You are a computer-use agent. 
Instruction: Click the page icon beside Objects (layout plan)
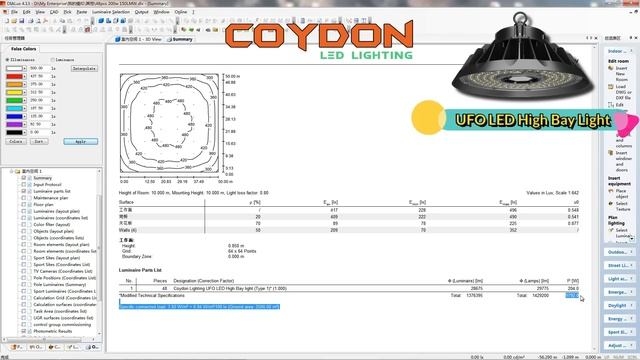click(29, 231)
